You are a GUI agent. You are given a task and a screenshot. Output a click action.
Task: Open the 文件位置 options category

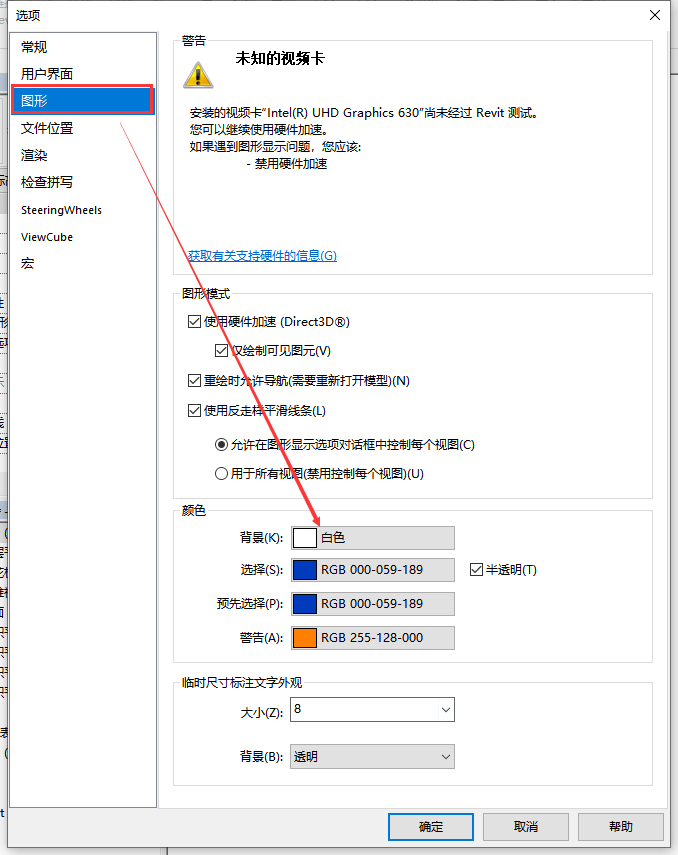tap(83, 128)
